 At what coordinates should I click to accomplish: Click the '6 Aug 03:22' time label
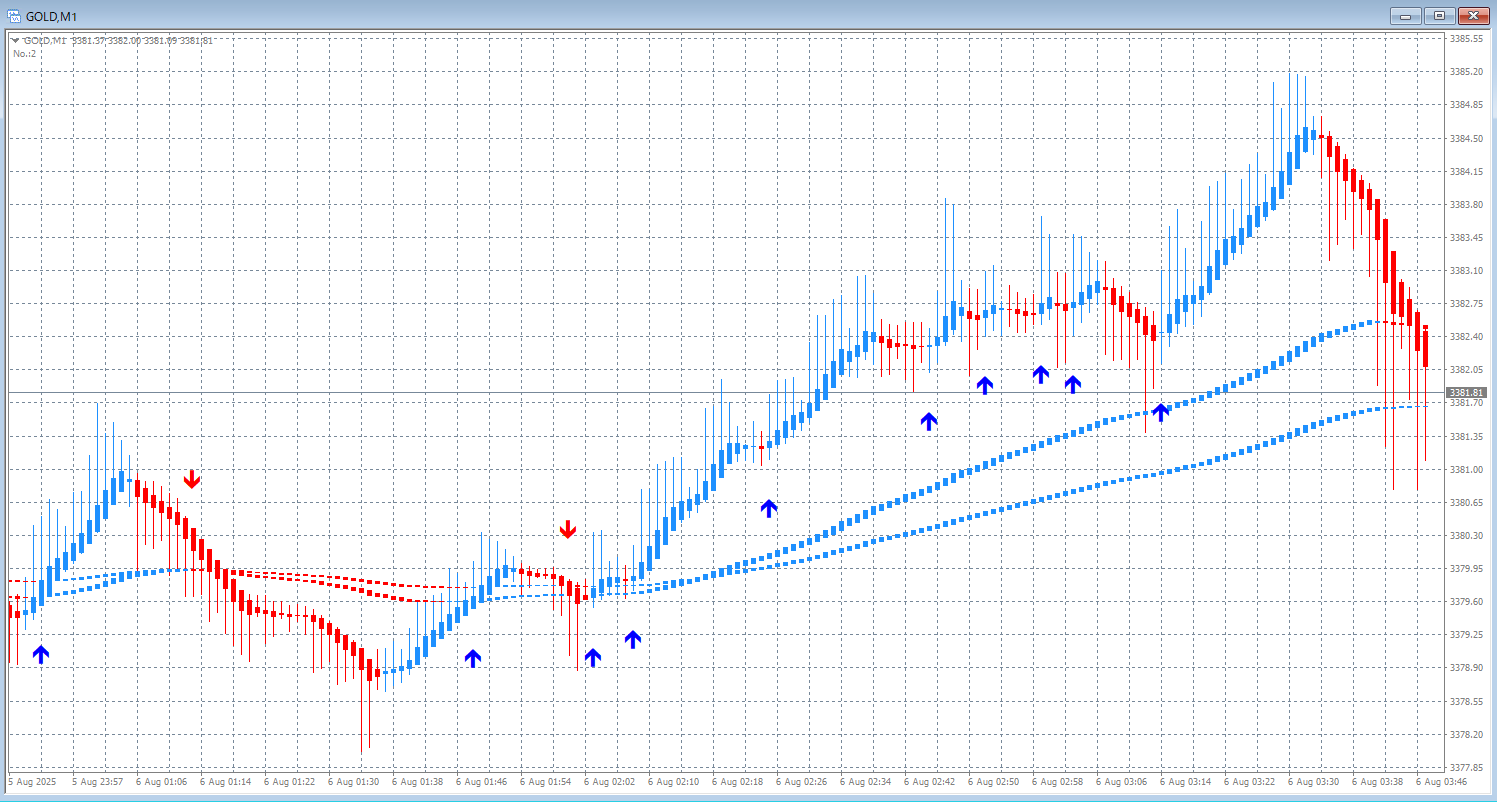pos(1249,781)
